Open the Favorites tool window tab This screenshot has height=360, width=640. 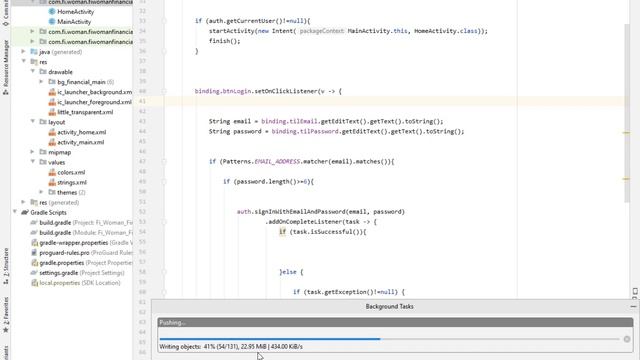click(6, 315)
